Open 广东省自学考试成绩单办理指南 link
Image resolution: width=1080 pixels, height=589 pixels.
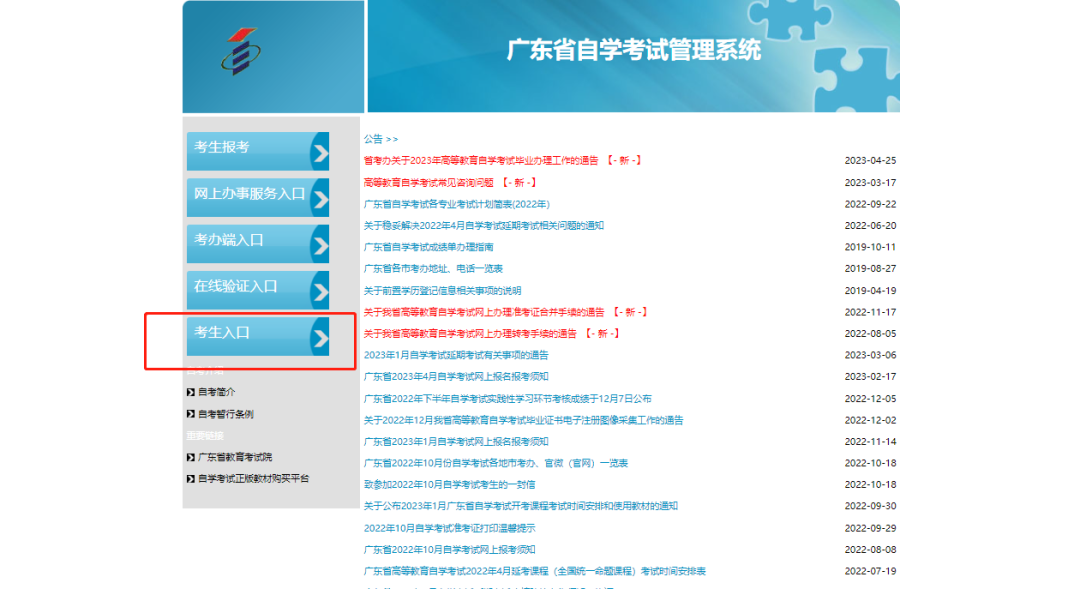[x=428, y=247]
